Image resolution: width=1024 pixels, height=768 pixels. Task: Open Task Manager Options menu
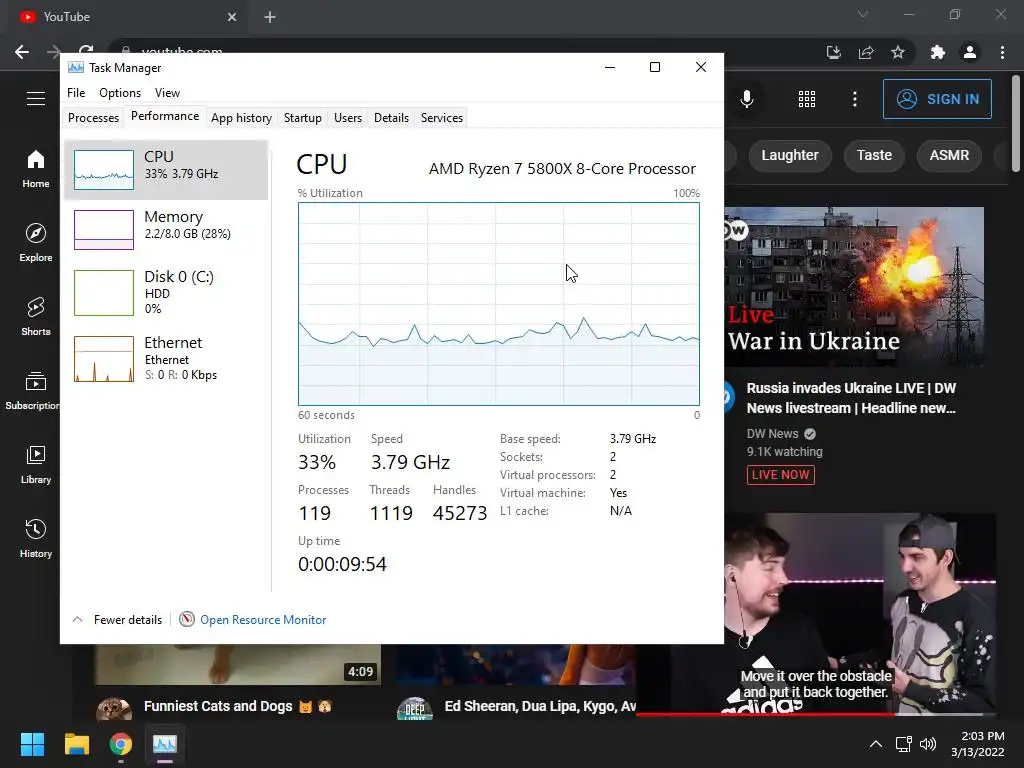click(x=120, y=93)
